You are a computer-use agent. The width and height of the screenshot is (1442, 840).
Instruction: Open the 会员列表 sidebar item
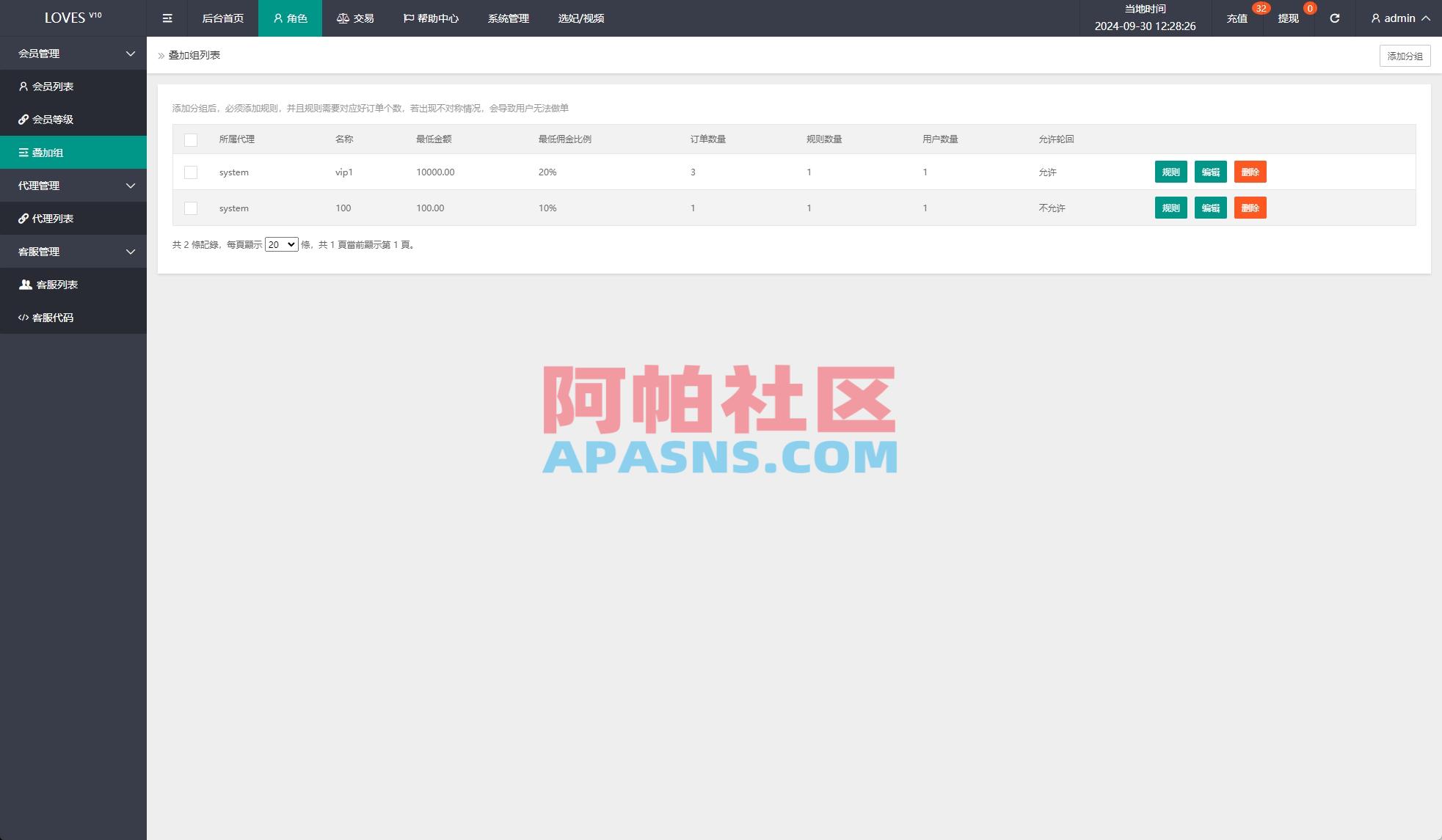[54, 86]
